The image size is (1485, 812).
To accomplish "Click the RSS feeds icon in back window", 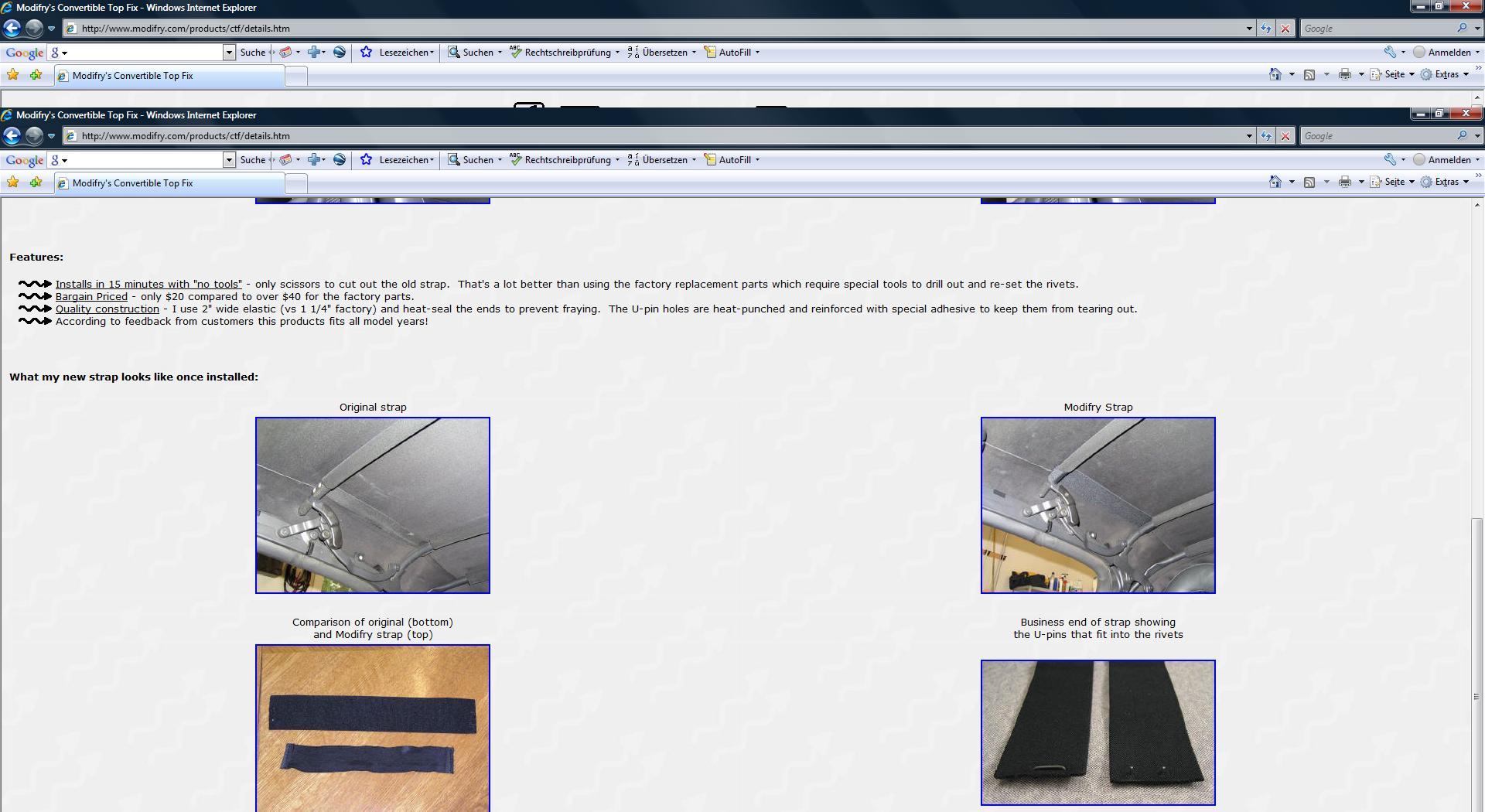I will point(1309,75).
